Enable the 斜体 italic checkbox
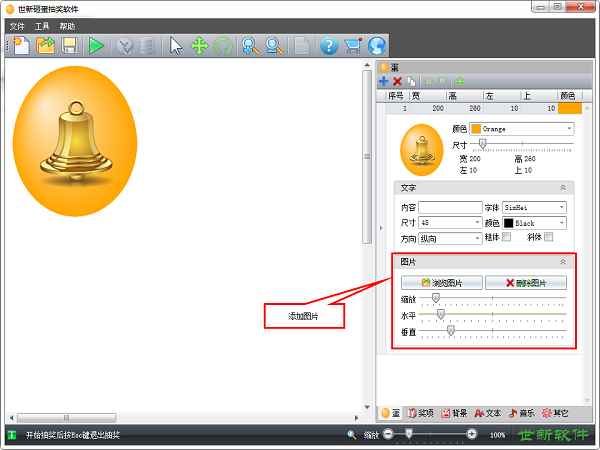Image resolution: width=600 pixels, height=450 pixels. click(x=548, y=237)
